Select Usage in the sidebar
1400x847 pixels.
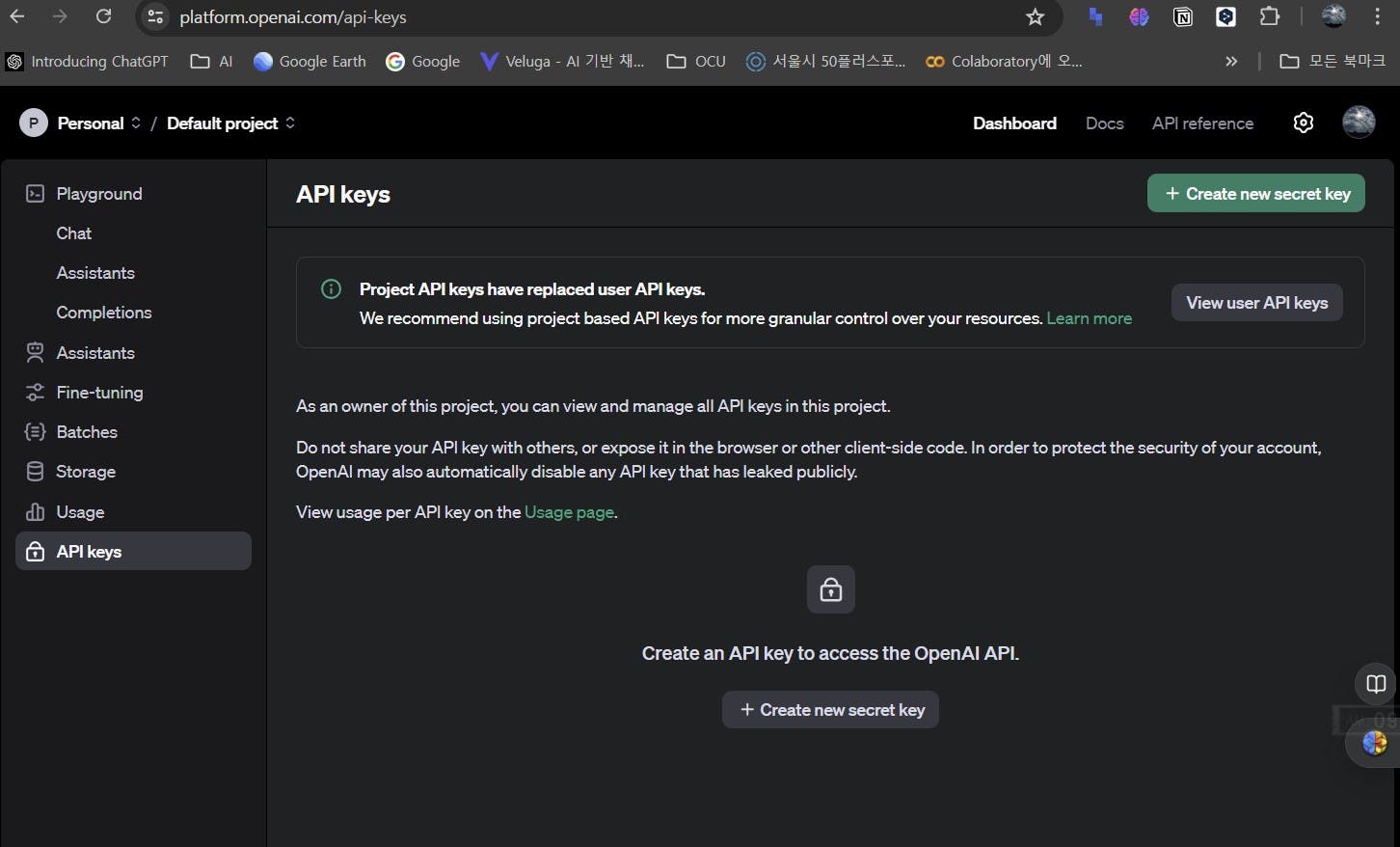point(80,512)
